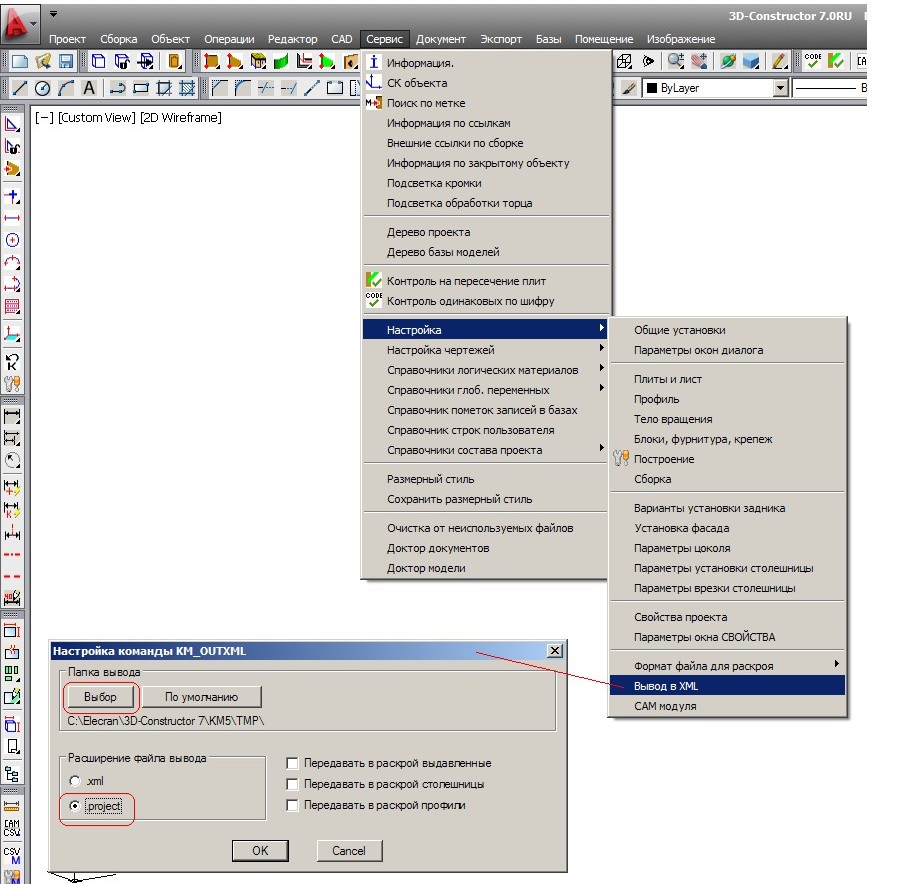The height and width of the screenshot is (884, 916).
Task: Select the .xml file extension option
Action: point(74,781)
